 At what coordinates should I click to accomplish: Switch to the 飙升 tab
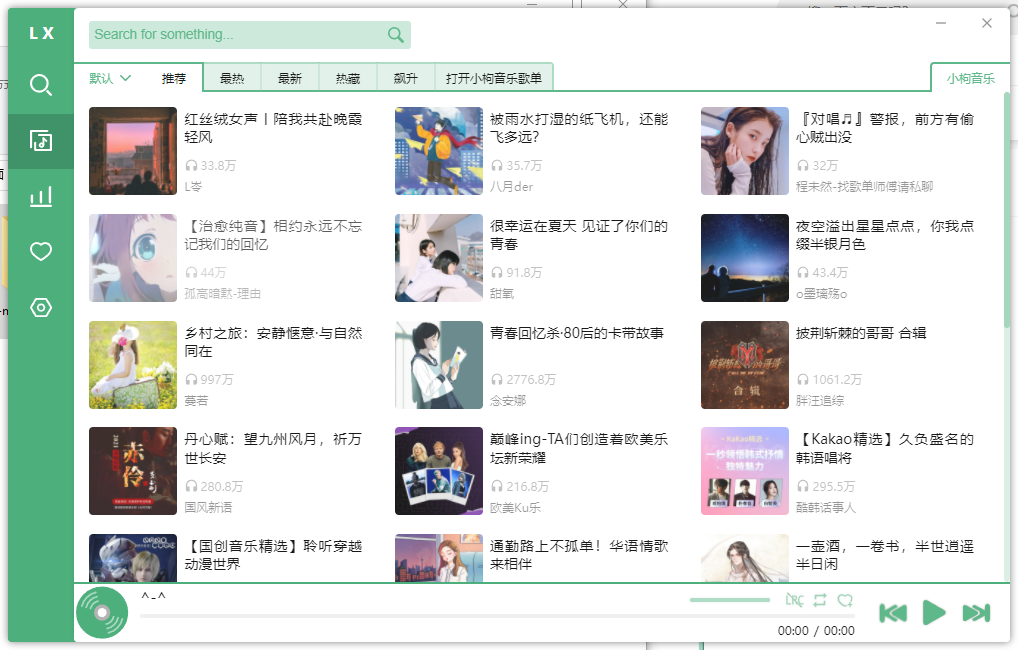pyautogui.click(x=405, y=78)
